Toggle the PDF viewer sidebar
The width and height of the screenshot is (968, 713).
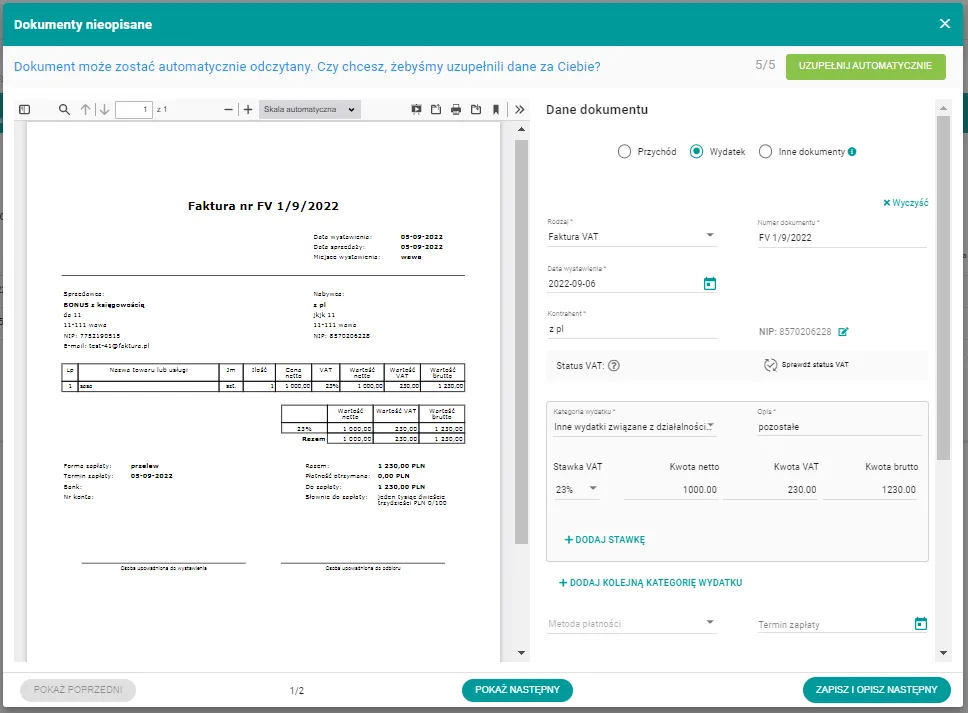[x=25, y=109]
